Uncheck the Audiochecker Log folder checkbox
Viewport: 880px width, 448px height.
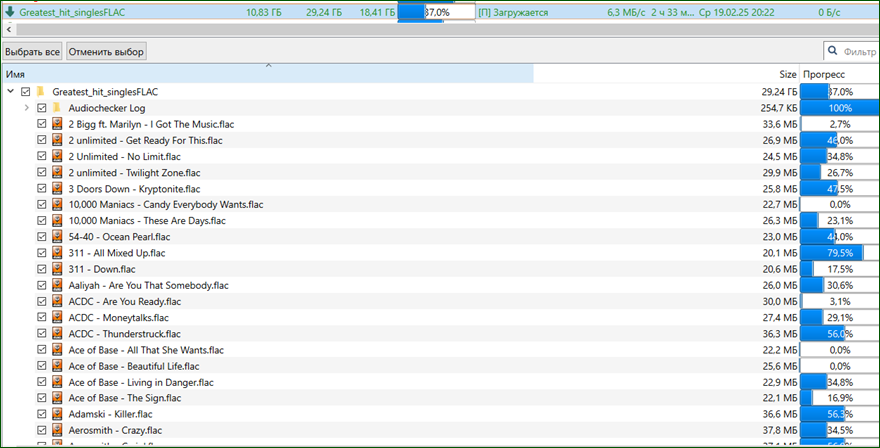42,108
